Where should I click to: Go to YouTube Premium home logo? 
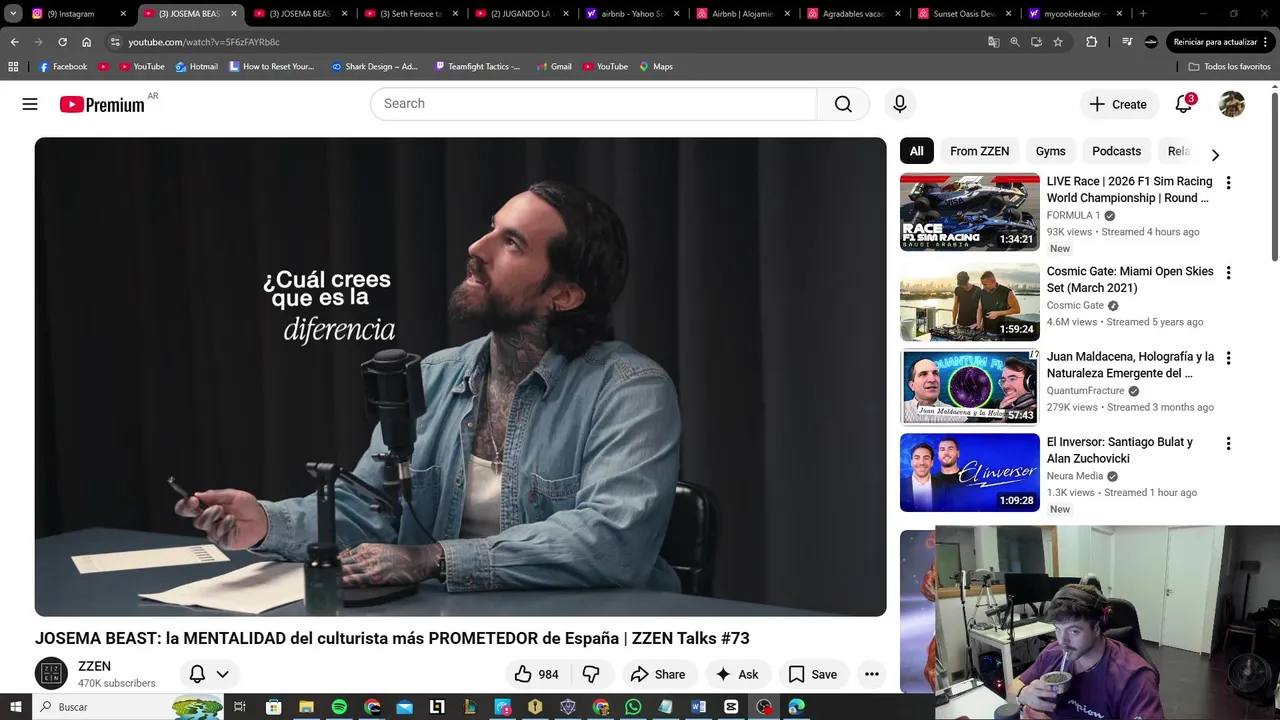point(102,104)
